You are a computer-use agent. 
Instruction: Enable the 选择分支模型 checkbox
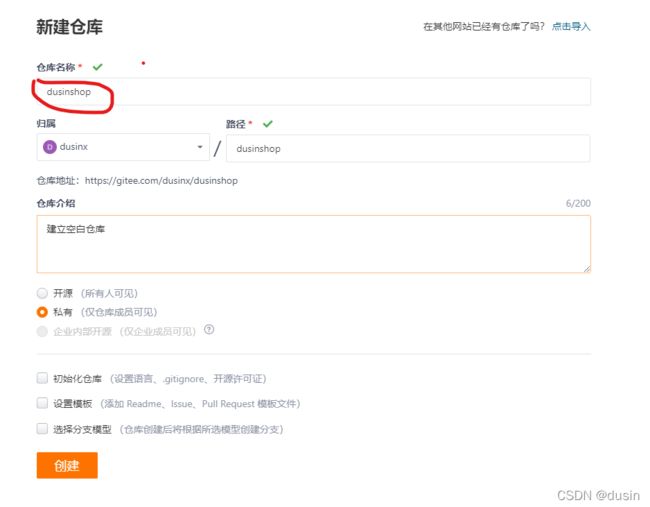[42, 429]
